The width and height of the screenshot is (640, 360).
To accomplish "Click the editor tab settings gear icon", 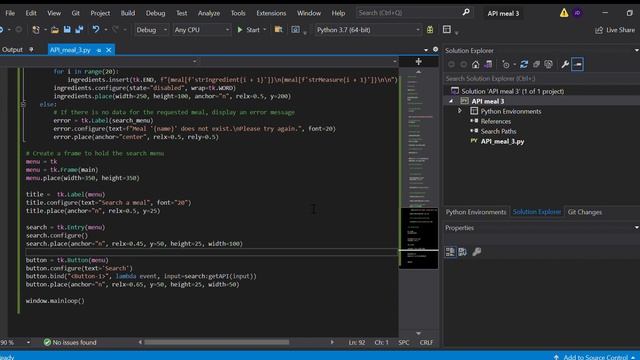I will (436, 49).
